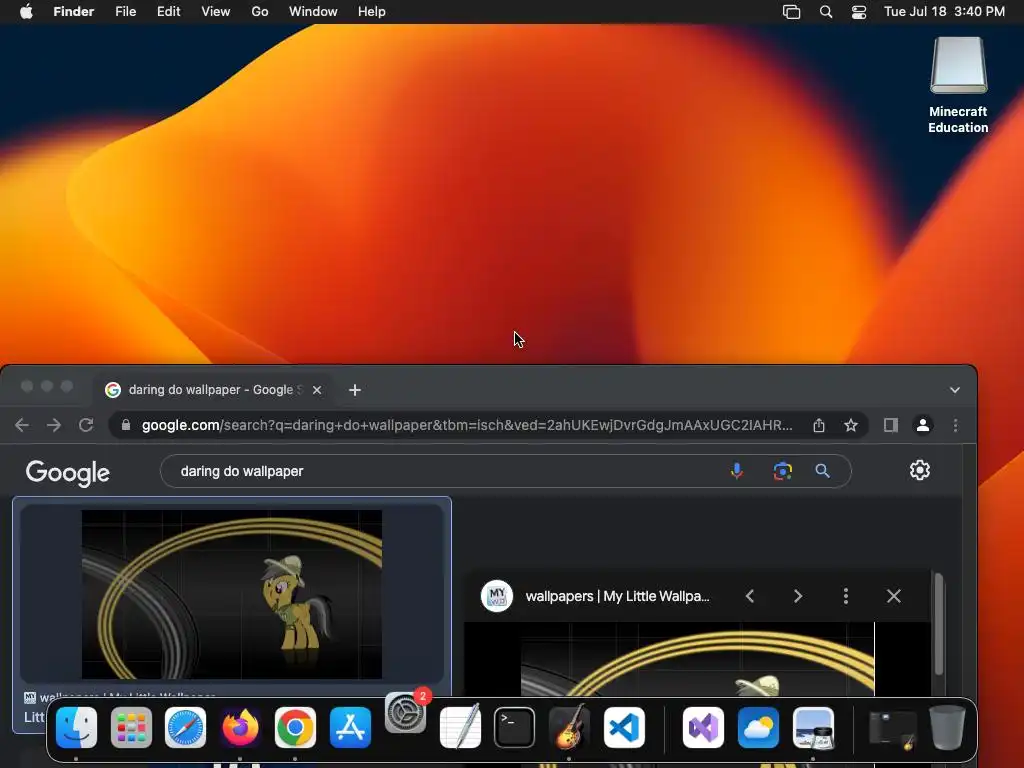Open Spotlight search in menu bar

tap(825, 12)
